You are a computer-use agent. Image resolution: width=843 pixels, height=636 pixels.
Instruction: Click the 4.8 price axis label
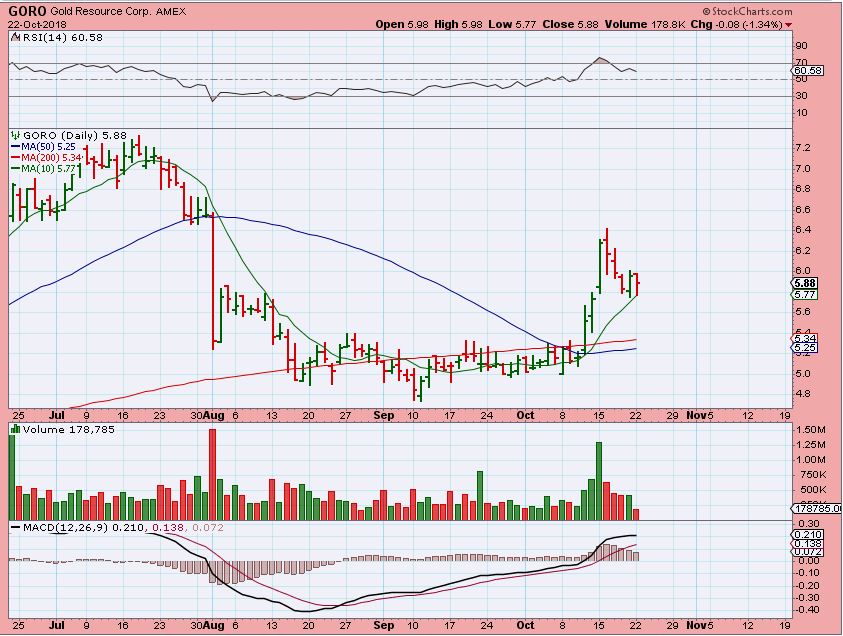(803, 394)
